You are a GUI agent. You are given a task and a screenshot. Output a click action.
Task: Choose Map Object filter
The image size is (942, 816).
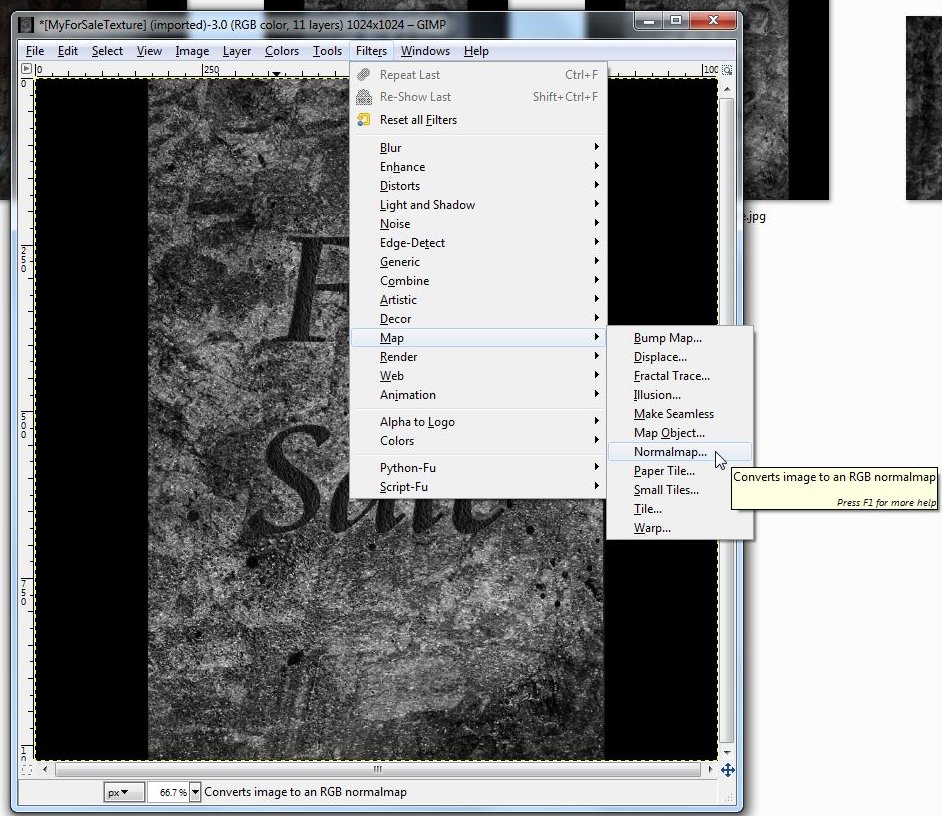click(x=679, y=433)
